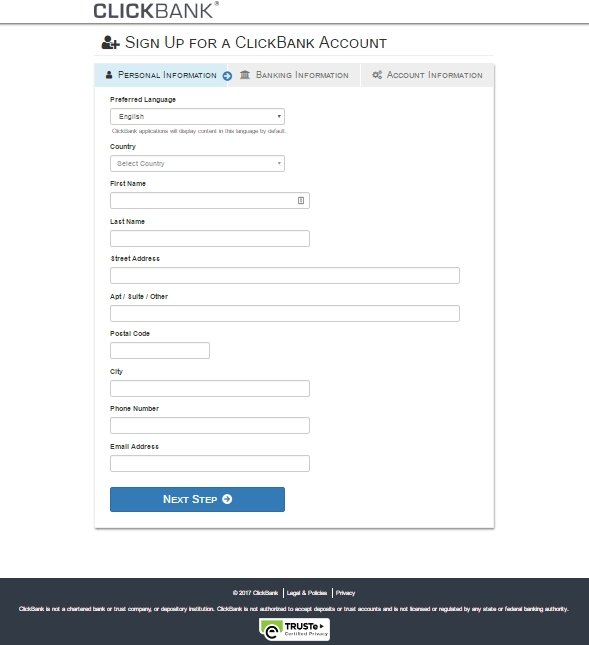Click the Phone Number input field
Viewport: 589px width, 645px height.
pyautogui.click(x=210, y=425)
